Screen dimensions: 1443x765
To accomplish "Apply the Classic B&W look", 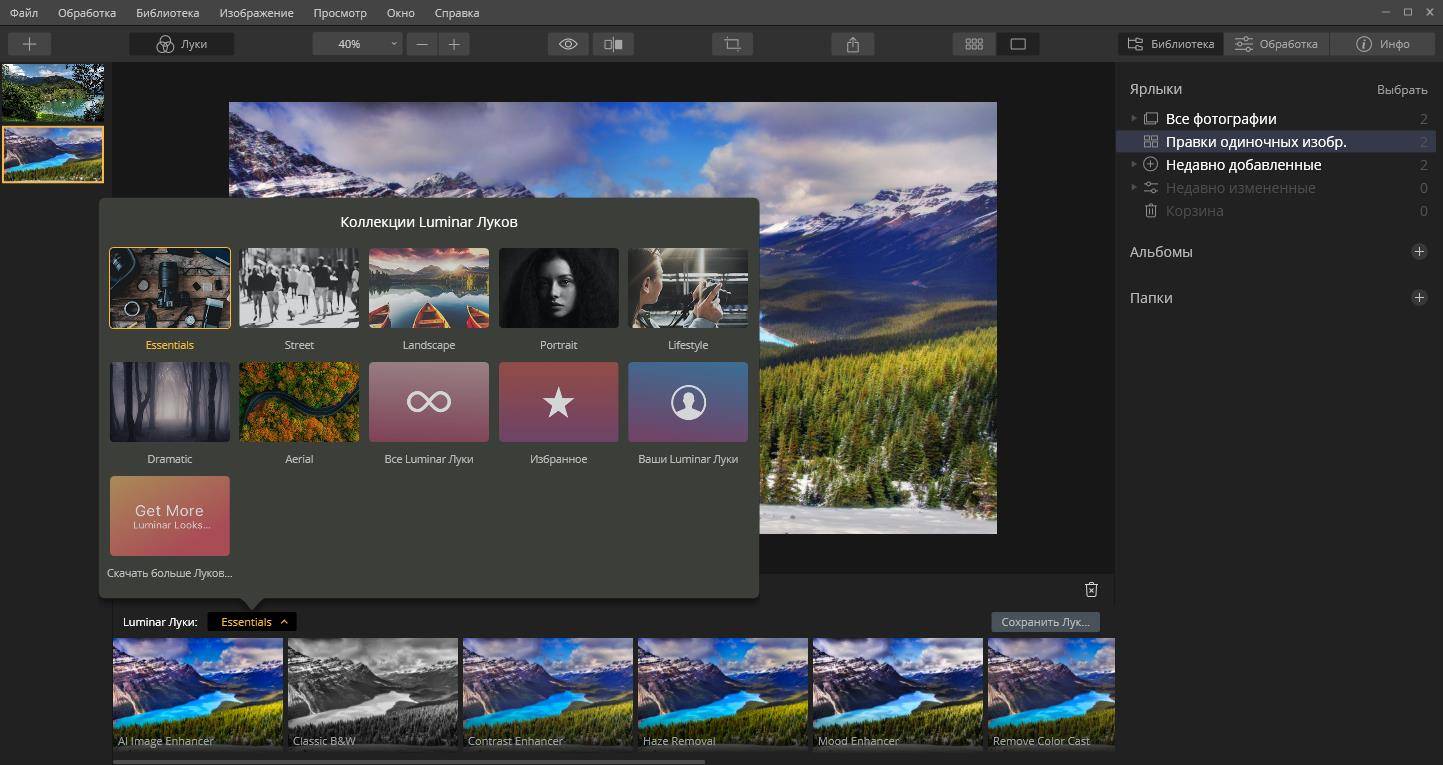I will pos(373,693).
